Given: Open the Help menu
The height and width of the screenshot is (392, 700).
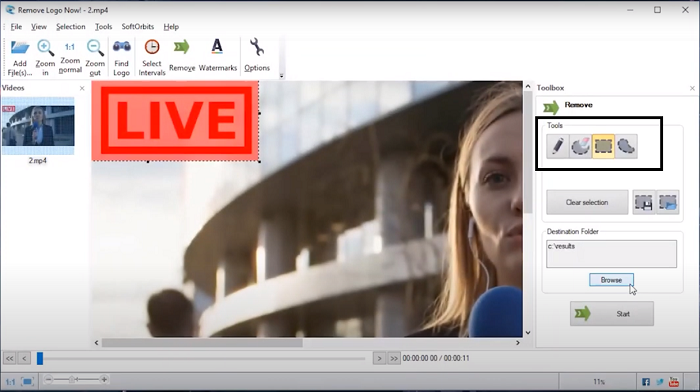Looking at the screenshot, I should 171,27.
